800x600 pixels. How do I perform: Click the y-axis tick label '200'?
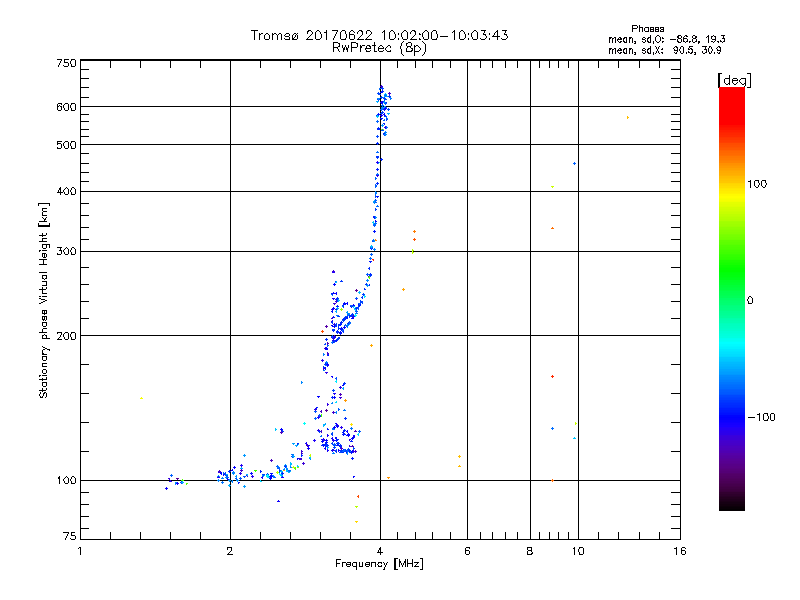(x=66, y=336)
